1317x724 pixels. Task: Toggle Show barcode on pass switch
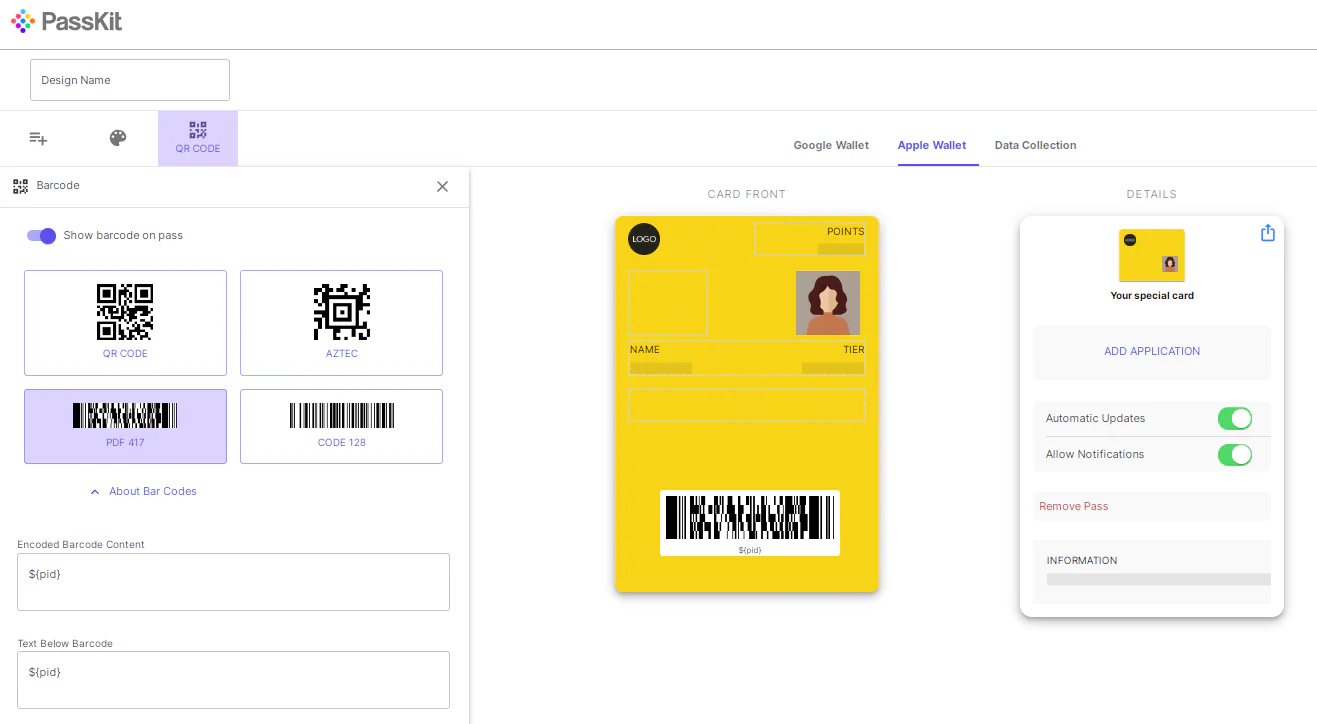tap(41, 235)
